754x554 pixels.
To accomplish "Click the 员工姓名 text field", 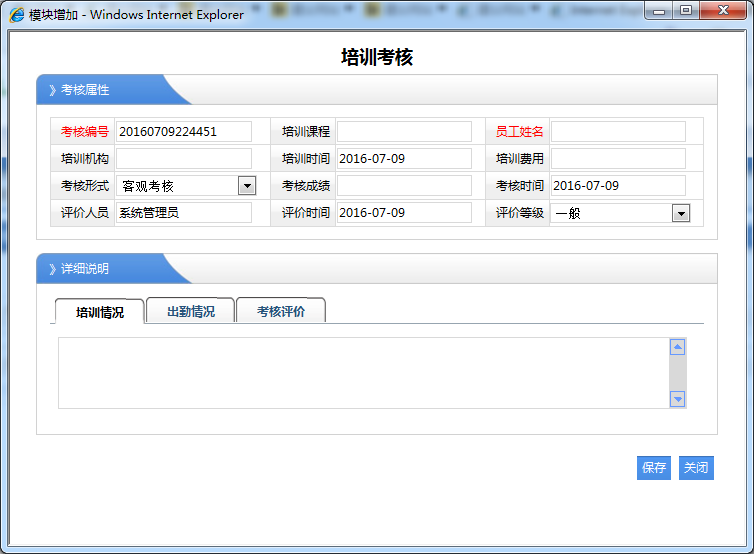I will [x=618, y=132].
